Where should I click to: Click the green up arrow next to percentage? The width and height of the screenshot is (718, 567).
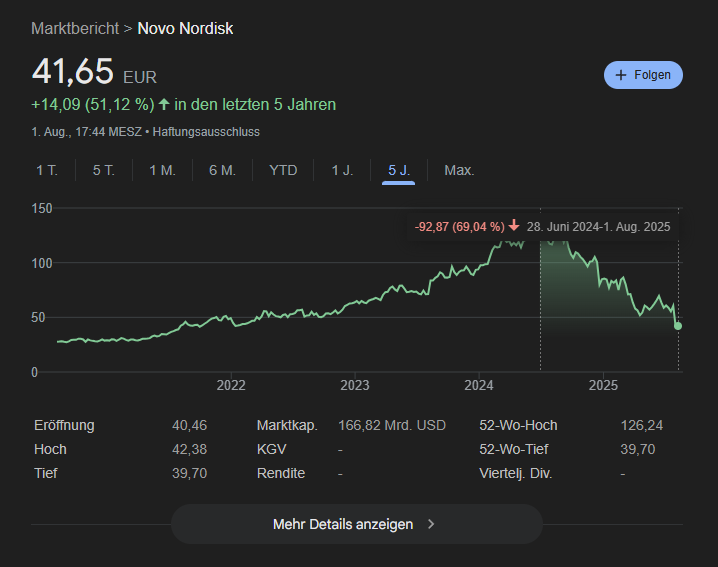164,104
